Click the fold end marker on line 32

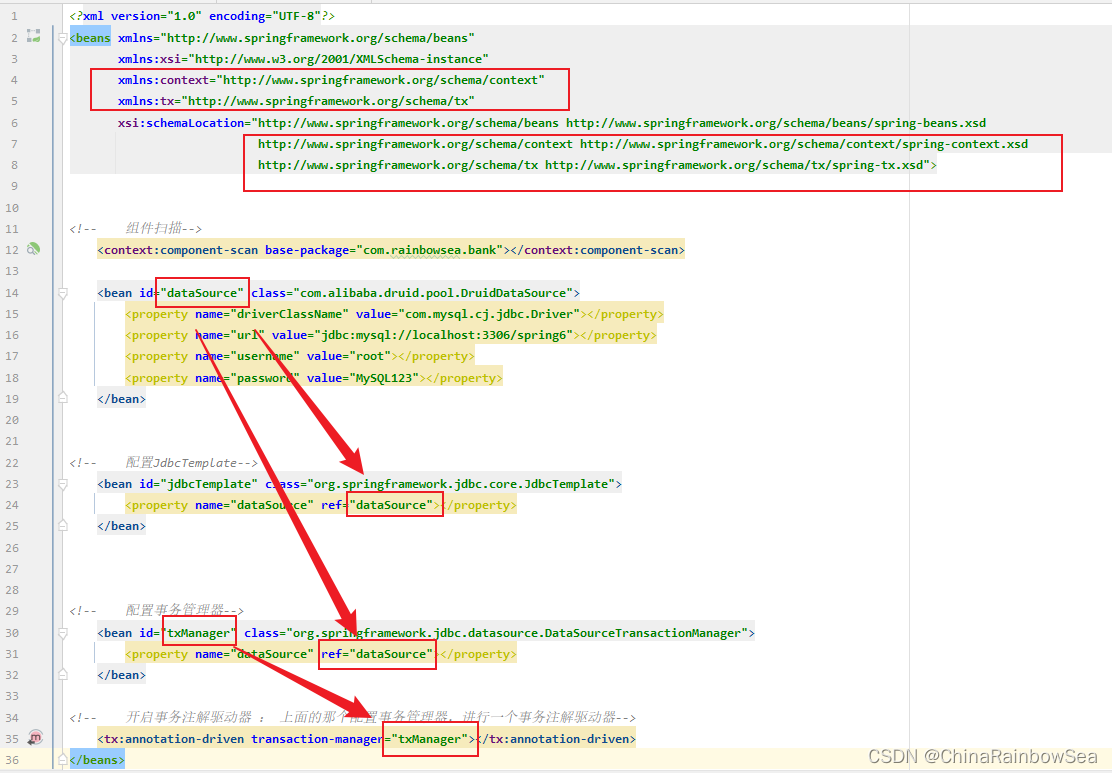tap(62, 674)
